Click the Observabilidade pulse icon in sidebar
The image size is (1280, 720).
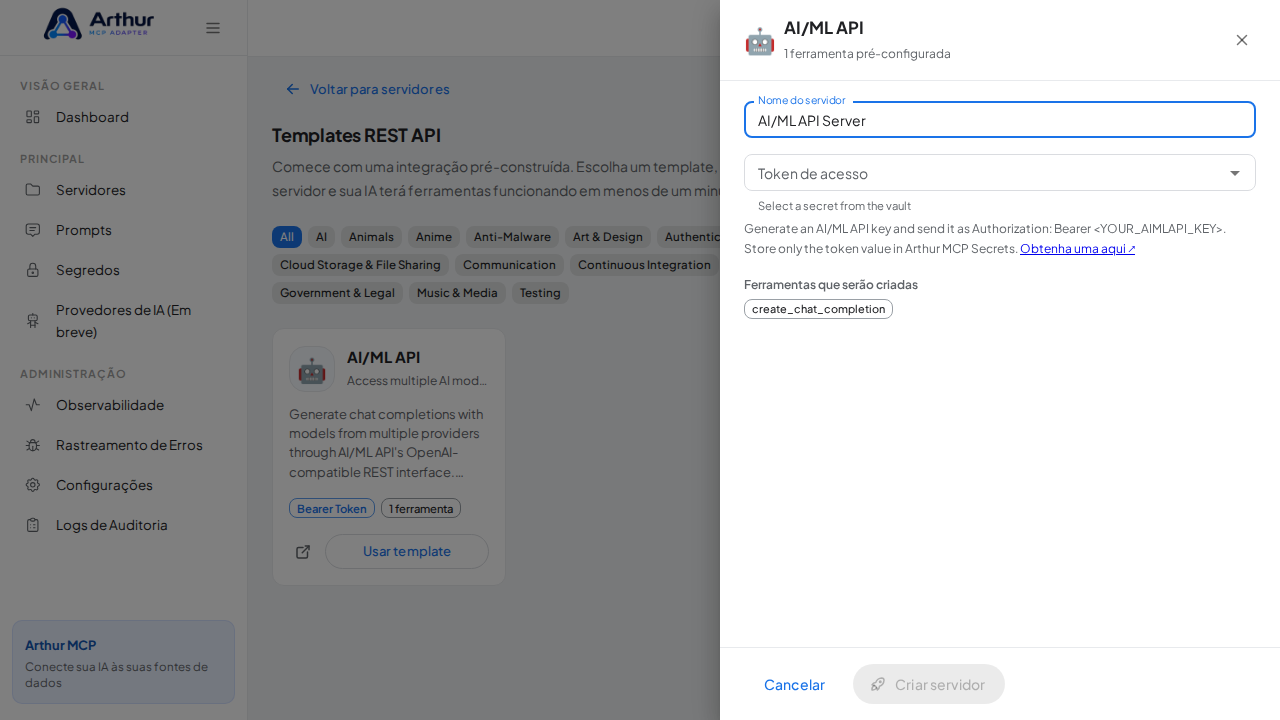click(33, 405)
